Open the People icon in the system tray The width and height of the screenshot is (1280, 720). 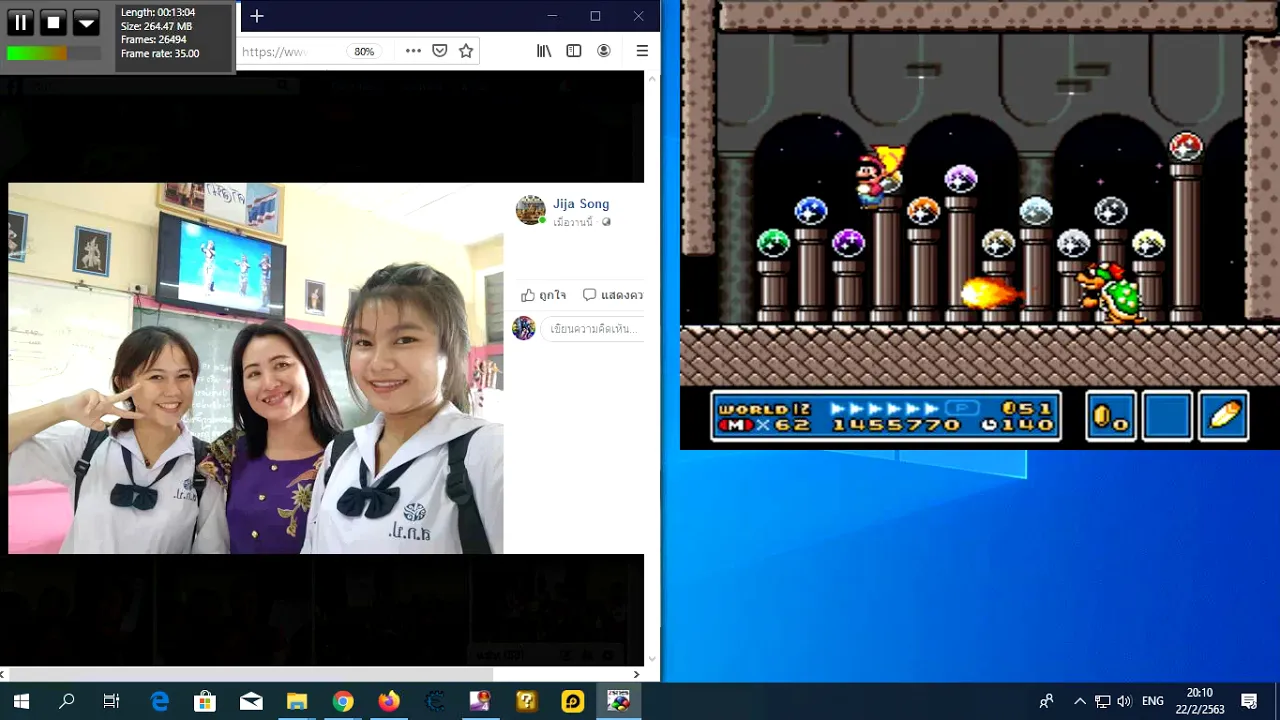pos(1046,701)
